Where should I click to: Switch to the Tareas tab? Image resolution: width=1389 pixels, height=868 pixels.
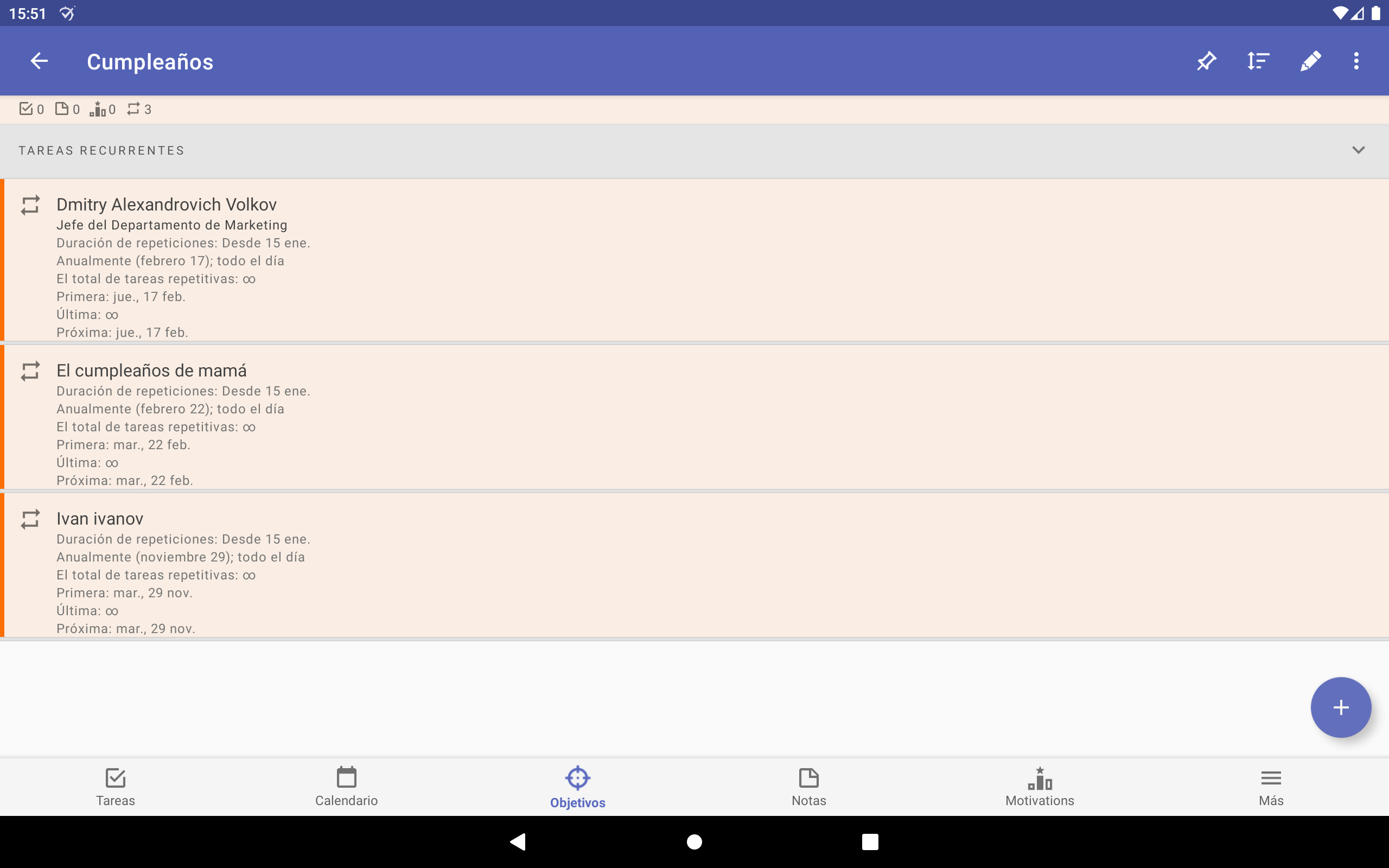116,787
